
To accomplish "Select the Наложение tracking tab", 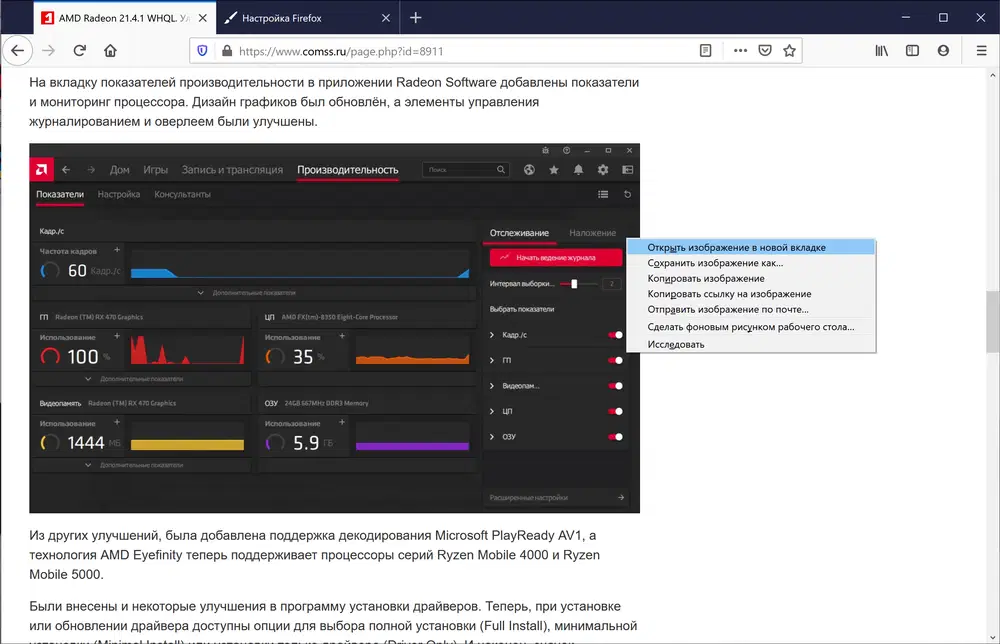I will pyautogui.click(x=592, y=233).
